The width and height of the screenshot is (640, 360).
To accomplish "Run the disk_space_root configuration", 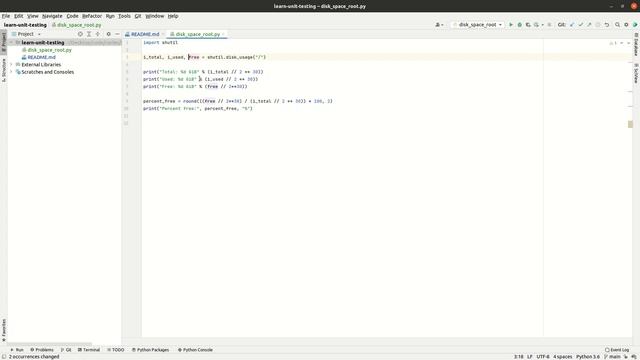I will 511,25.
